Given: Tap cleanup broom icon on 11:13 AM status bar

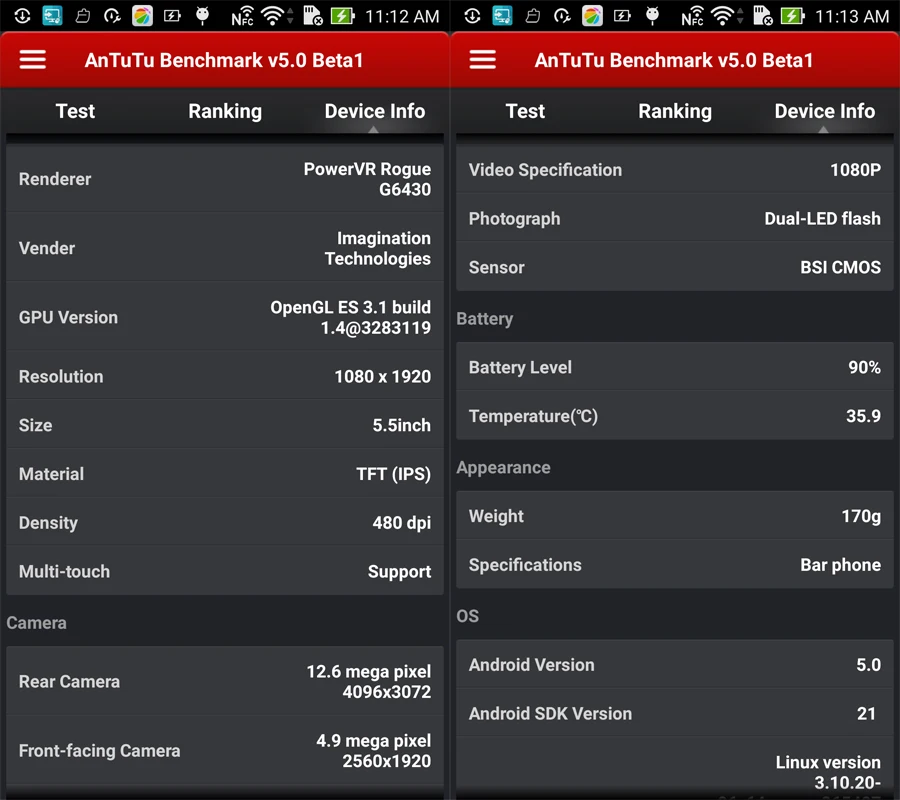Looking at the screenshot, I should [533, 16].
